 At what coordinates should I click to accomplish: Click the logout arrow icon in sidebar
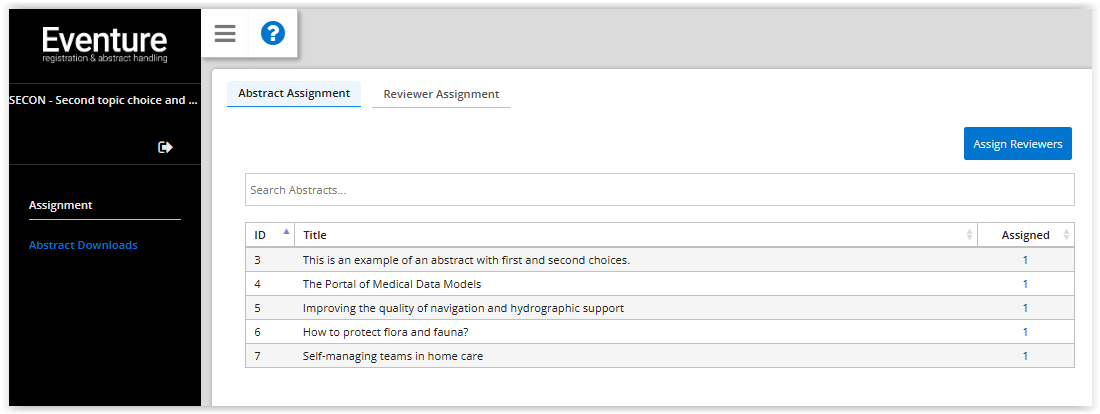pyautogui.click(x=165, y=147)
